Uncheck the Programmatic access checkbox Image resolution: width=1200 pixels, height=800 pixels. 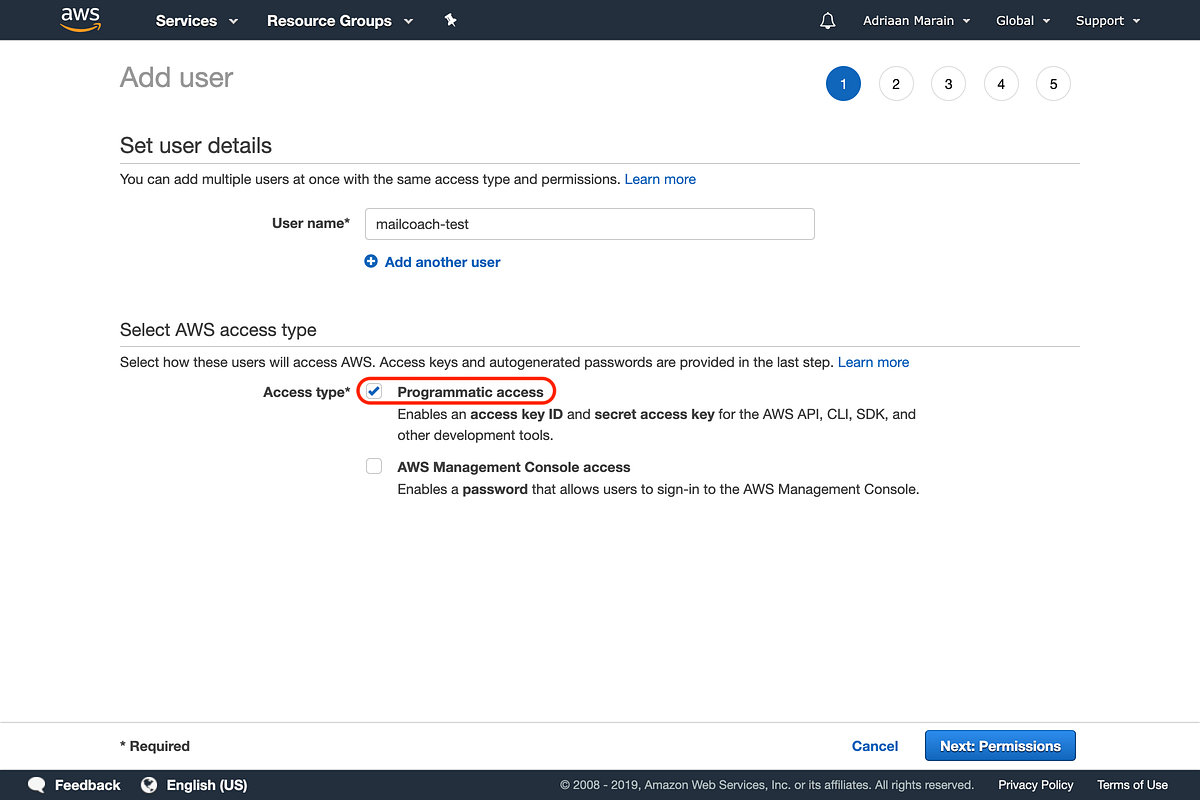pyautogui.click(x=373, y=391)
